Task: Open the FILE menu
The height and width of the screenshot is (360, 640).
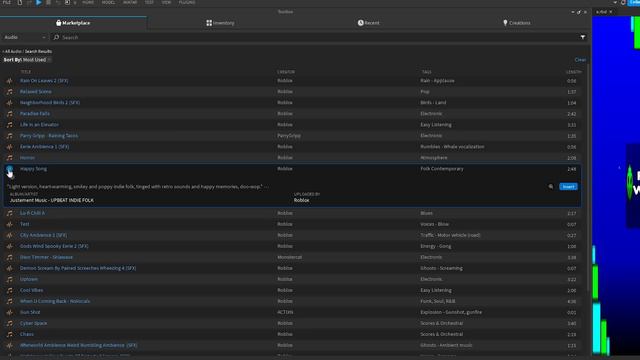Action: 7,2
